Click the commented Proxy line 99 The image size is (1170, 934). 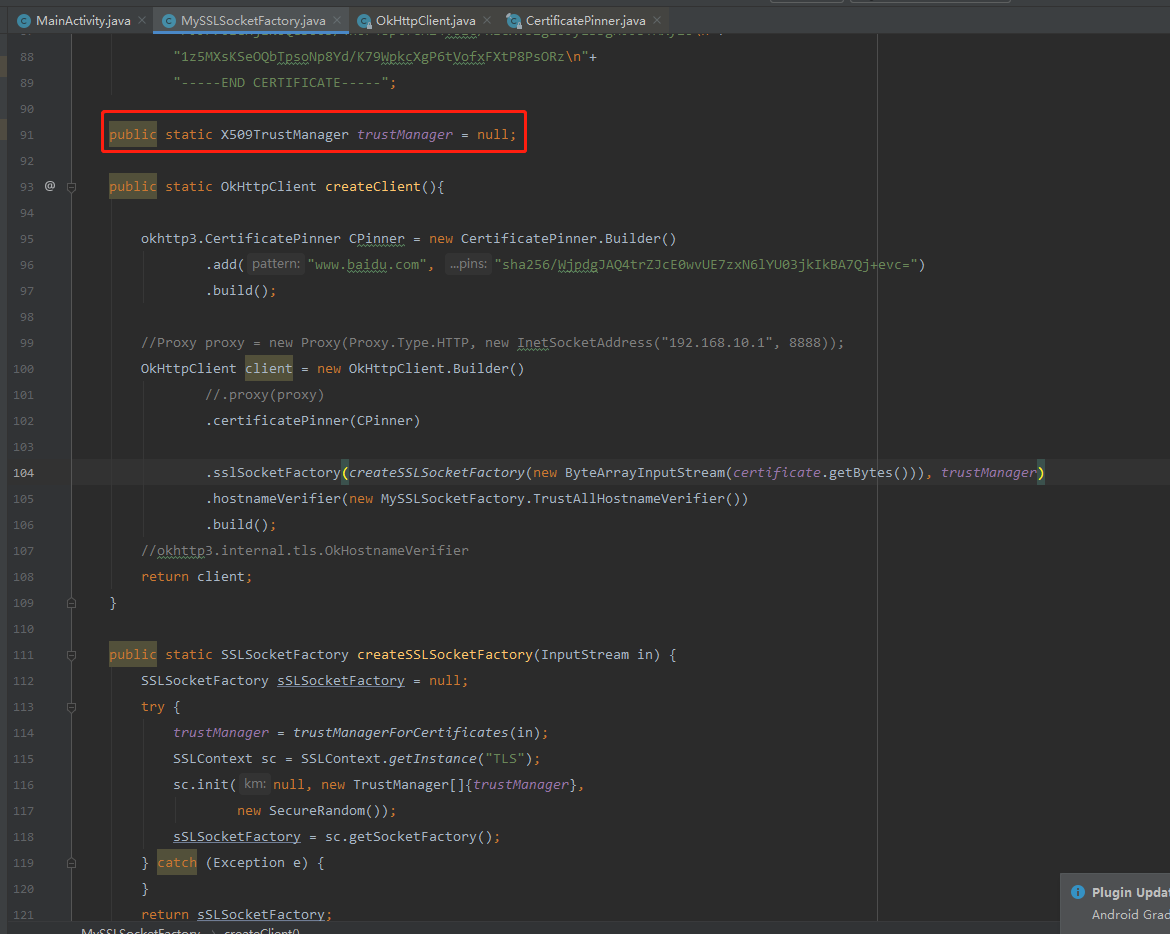492,343
